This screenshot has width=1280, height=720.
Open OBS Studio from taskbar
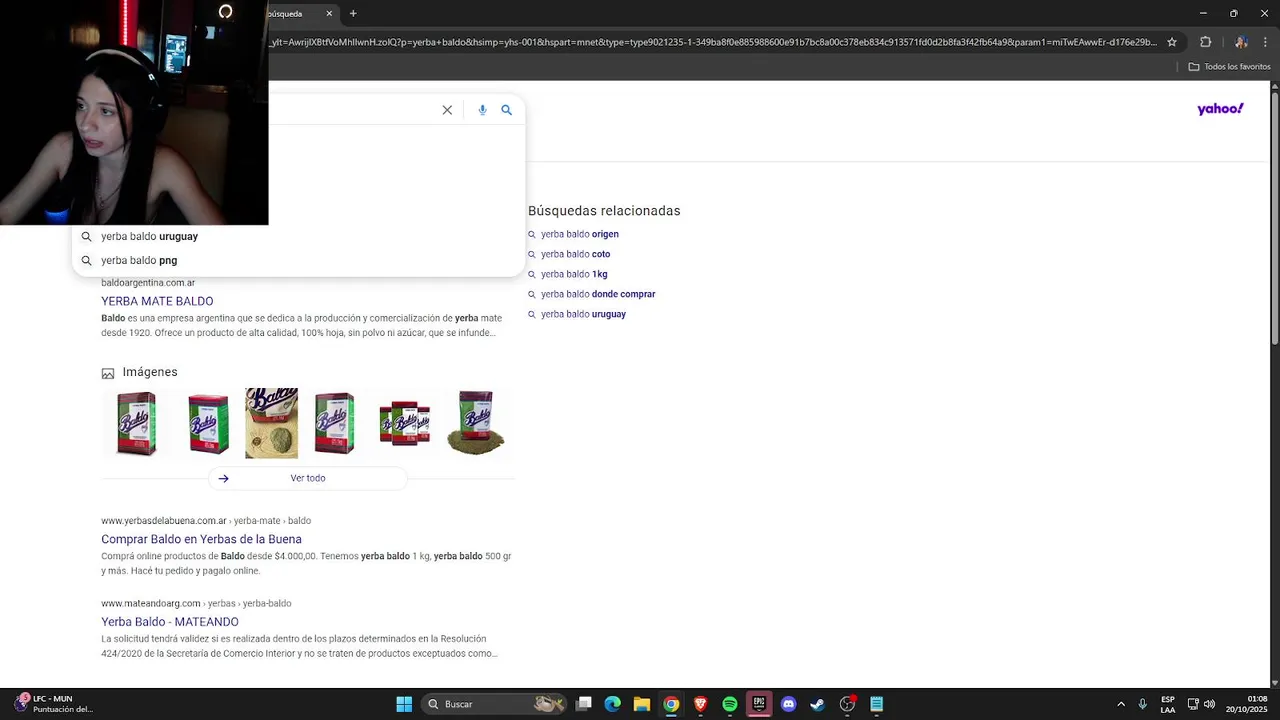pos(847,704)
